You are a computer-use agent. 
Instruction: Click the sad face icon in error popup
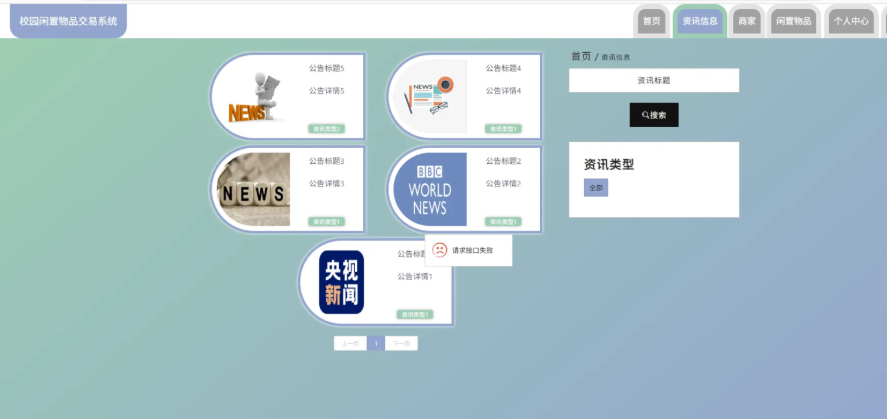[440, 250]
